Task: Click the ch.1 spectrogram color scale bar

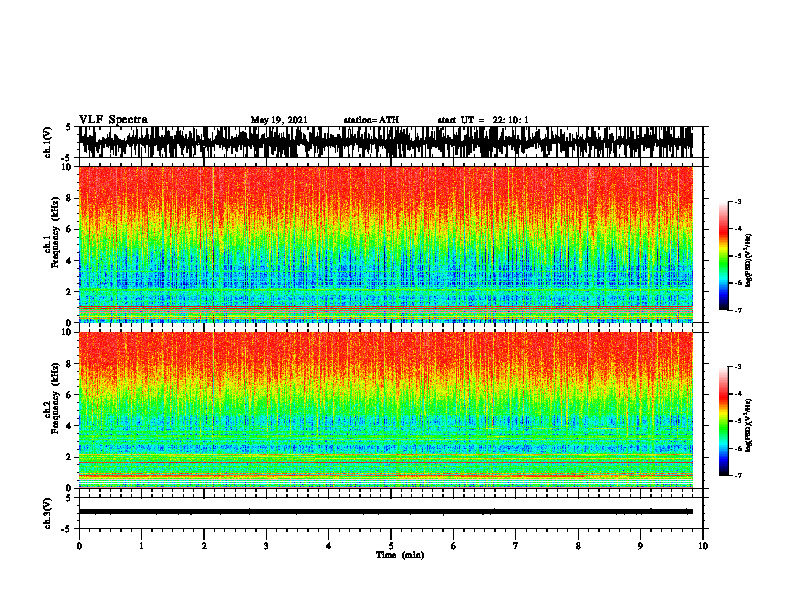Action: point(724,256)
